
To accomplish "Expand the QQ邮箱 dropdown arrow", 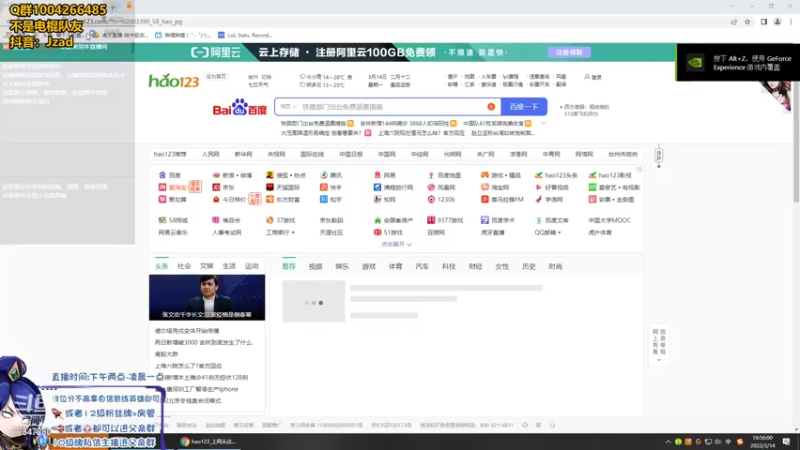I will [x=560, y=233].
